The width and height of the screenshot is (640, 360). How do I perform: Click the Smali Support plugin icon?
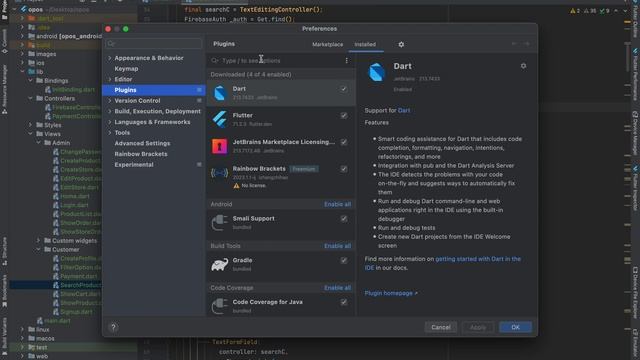click(220, 223)
